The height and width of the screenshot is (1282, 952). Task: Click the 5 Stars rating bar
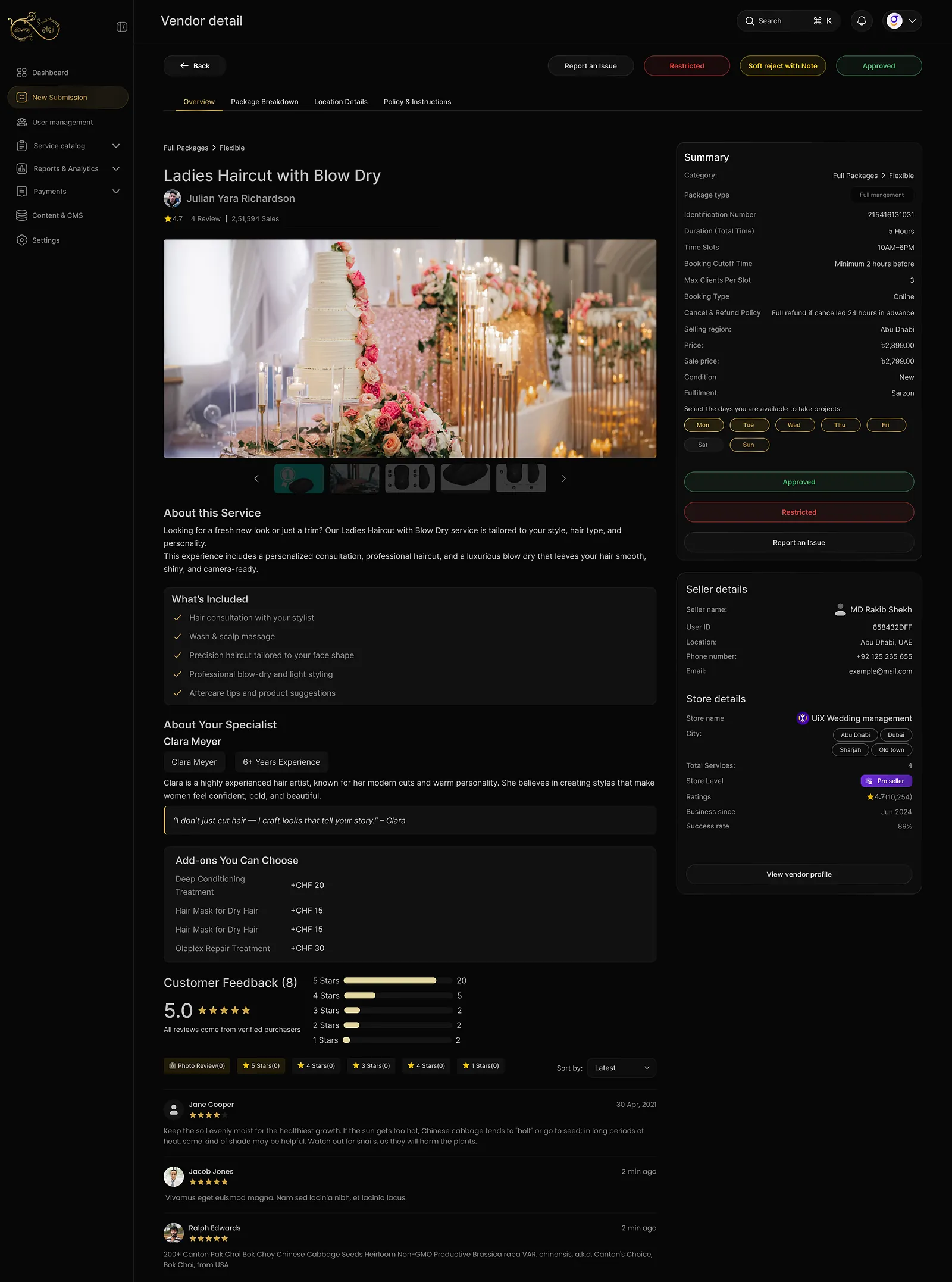coord(397,980)
